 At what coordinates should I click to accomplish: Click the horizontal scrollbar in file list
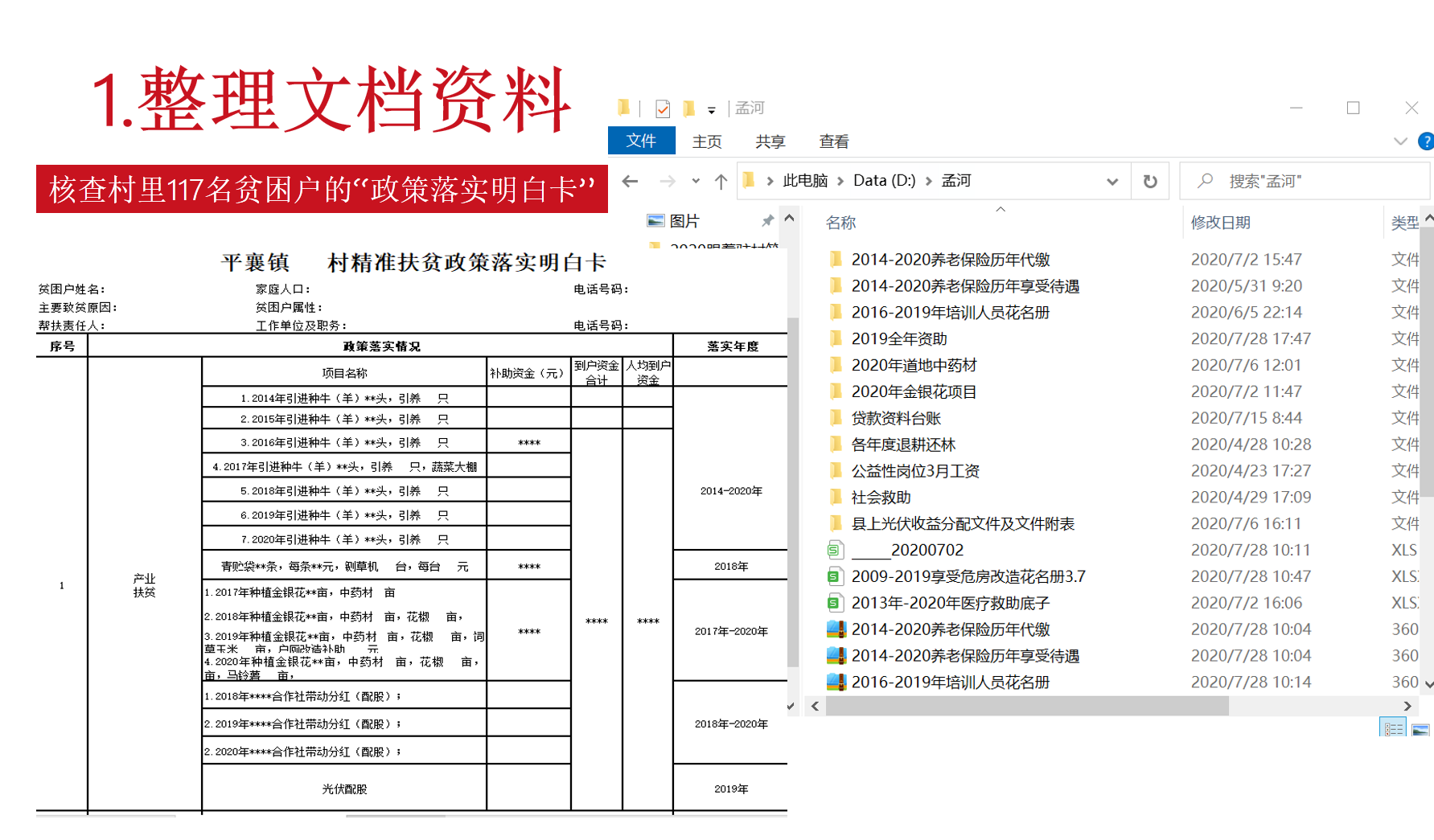tap(1026, 706)
